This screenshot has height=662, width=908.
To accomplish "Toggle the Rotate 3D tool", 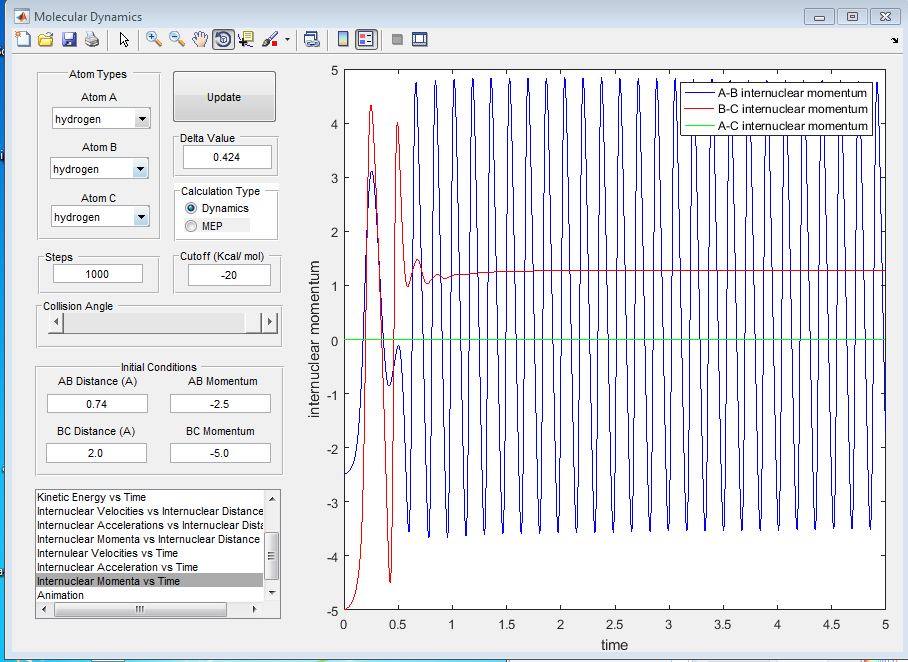I will tap(223, 40).
